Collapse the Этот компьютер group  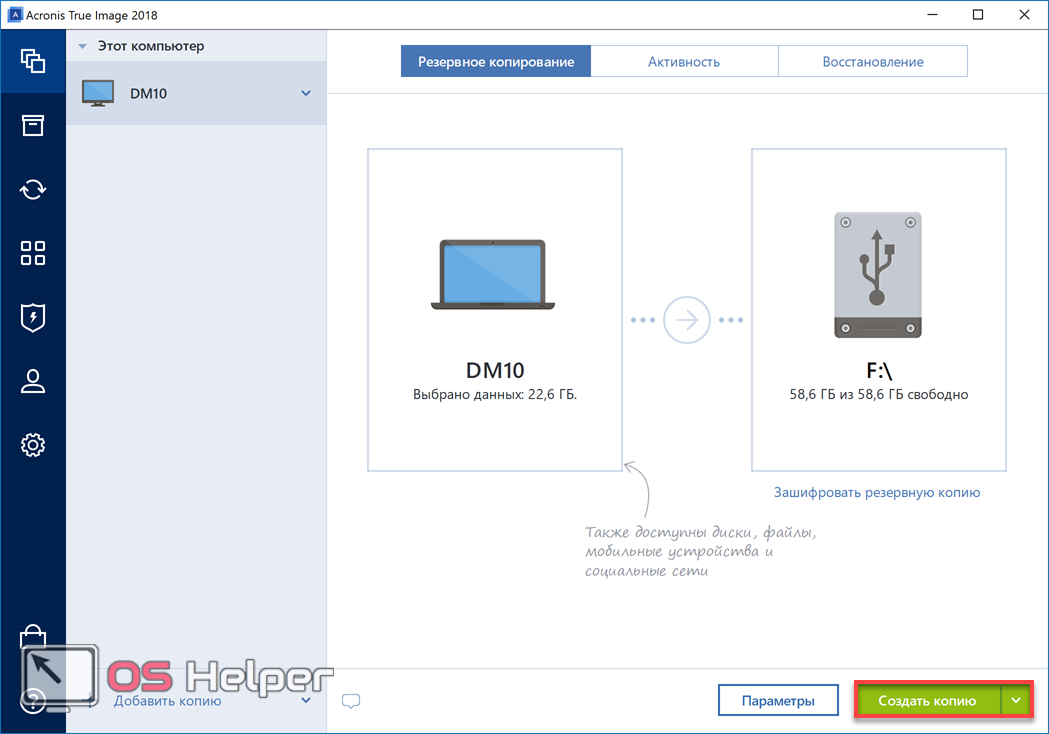(x=82, y=46)
